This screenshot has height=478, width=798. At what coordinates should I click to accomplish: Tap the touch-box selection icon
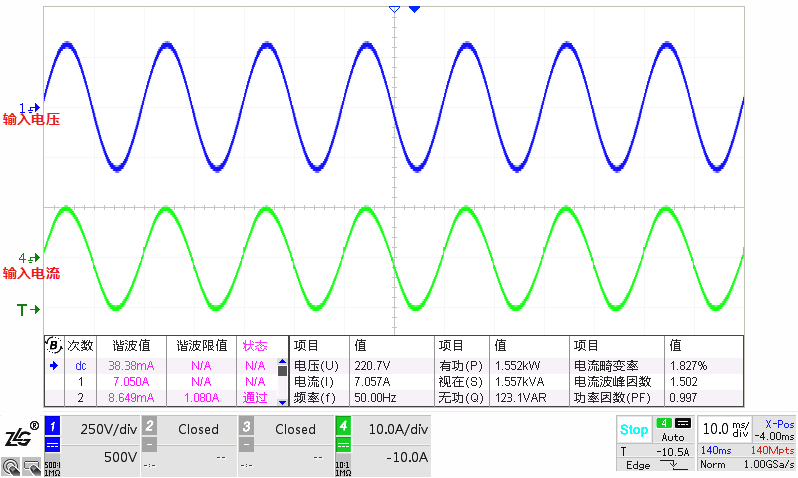pos(32,466)
